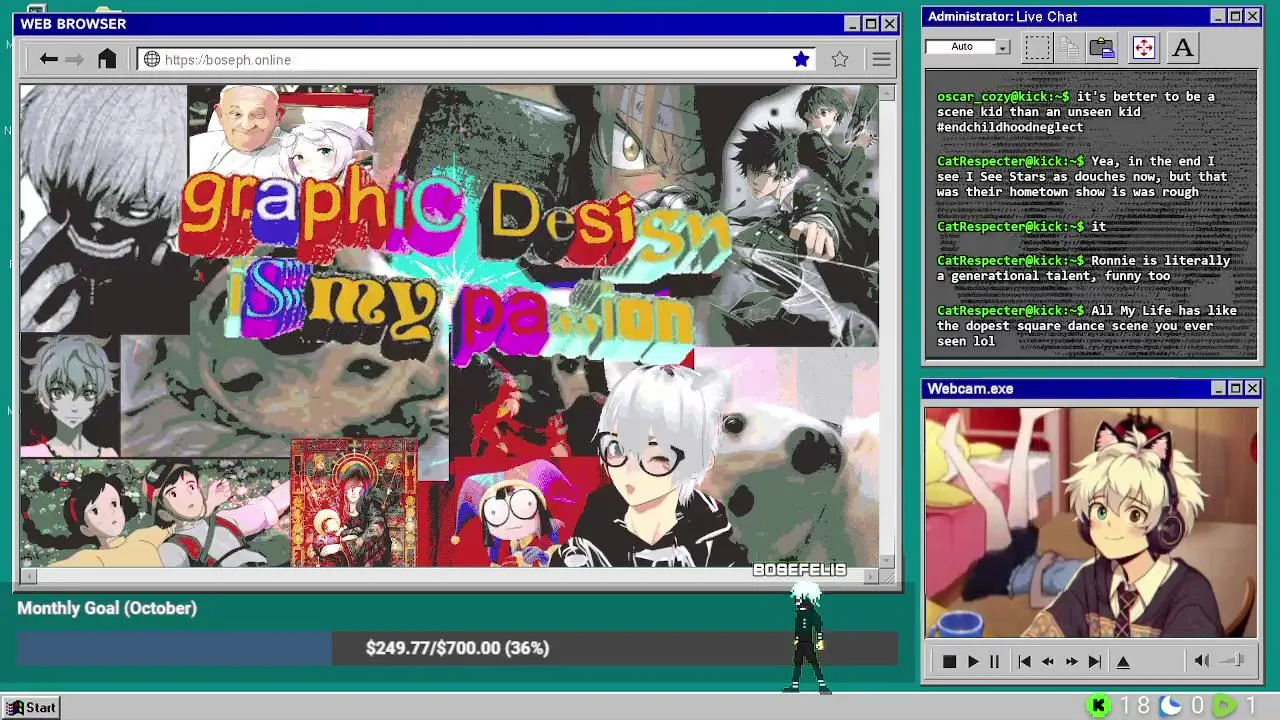The image size is (1280, 720).
Task: Click the browser forward arrow
Action: (75, 59)
